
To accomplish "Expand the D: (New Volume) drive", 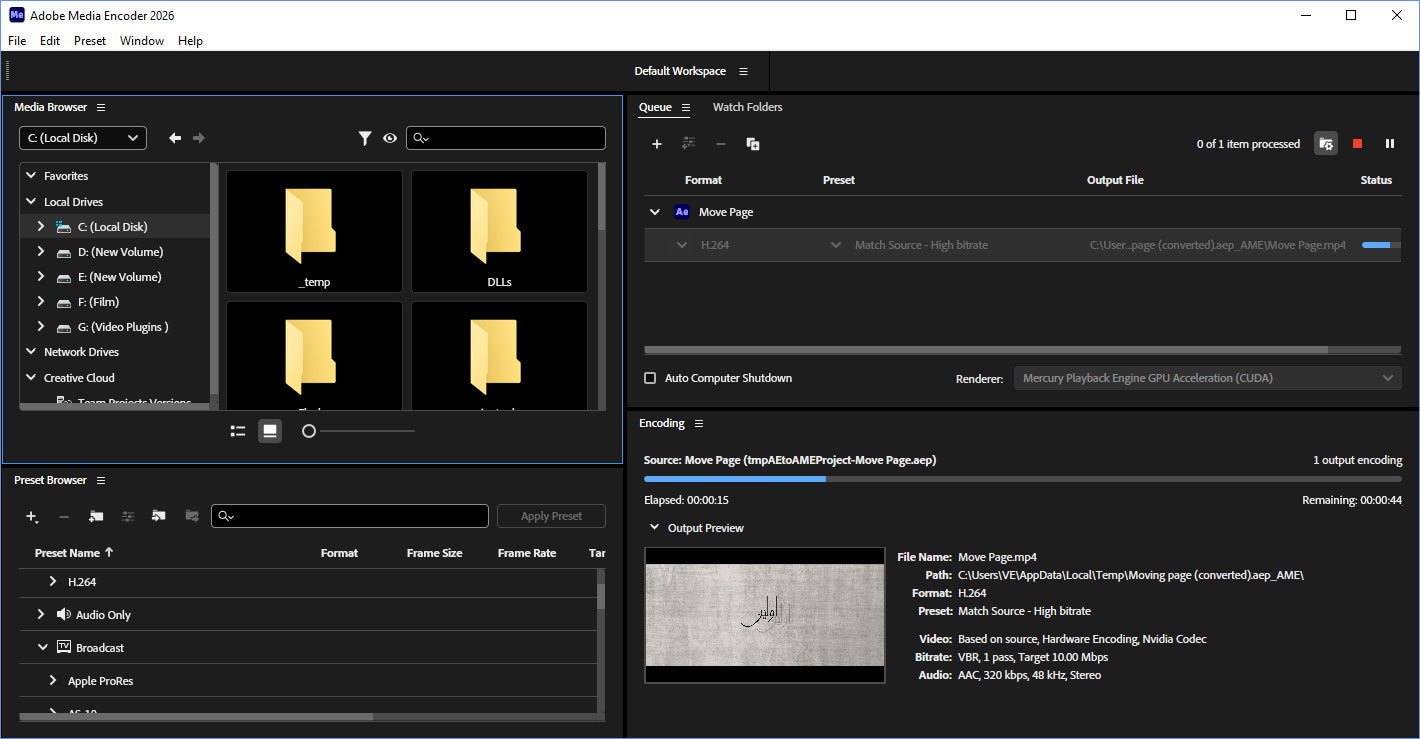I will (x=41, y=252).
